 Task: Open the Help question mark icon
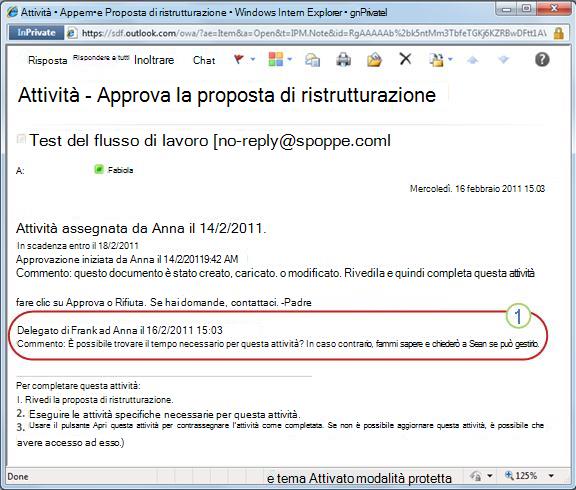542,59
